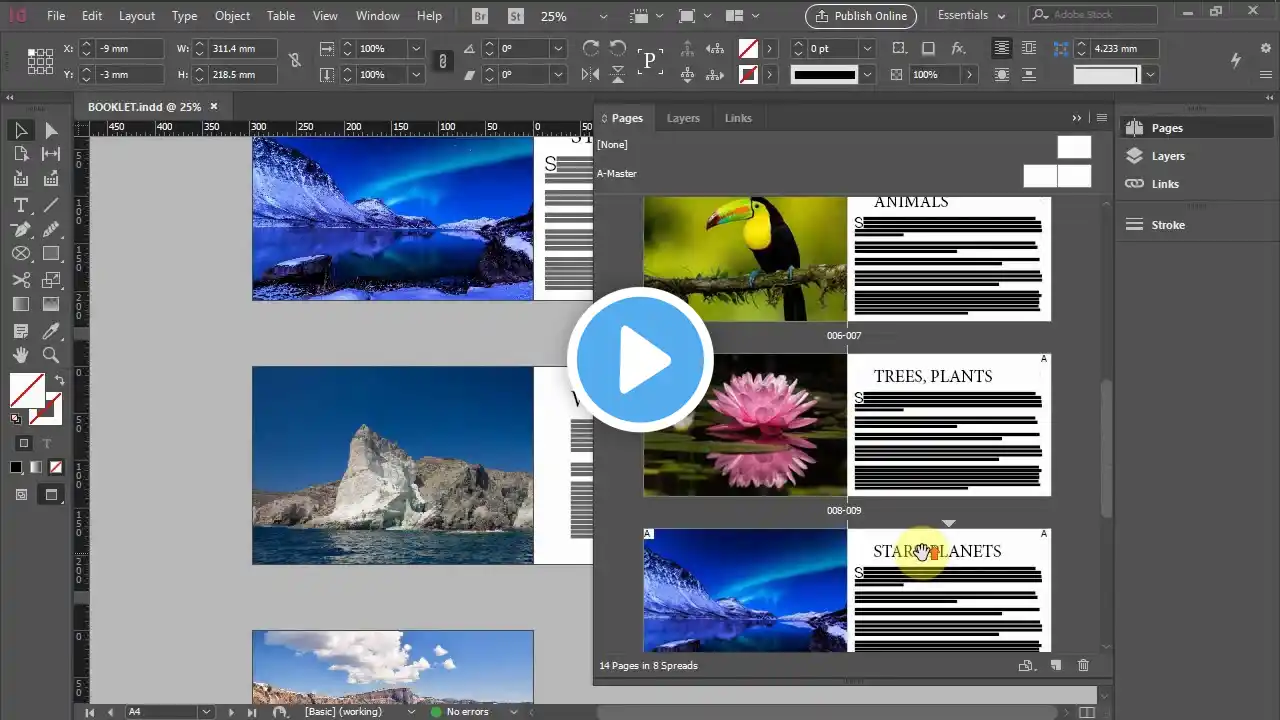Open the stroke weight 0 pt dropdown
The image size is (1280, 720).
(867, 49)
